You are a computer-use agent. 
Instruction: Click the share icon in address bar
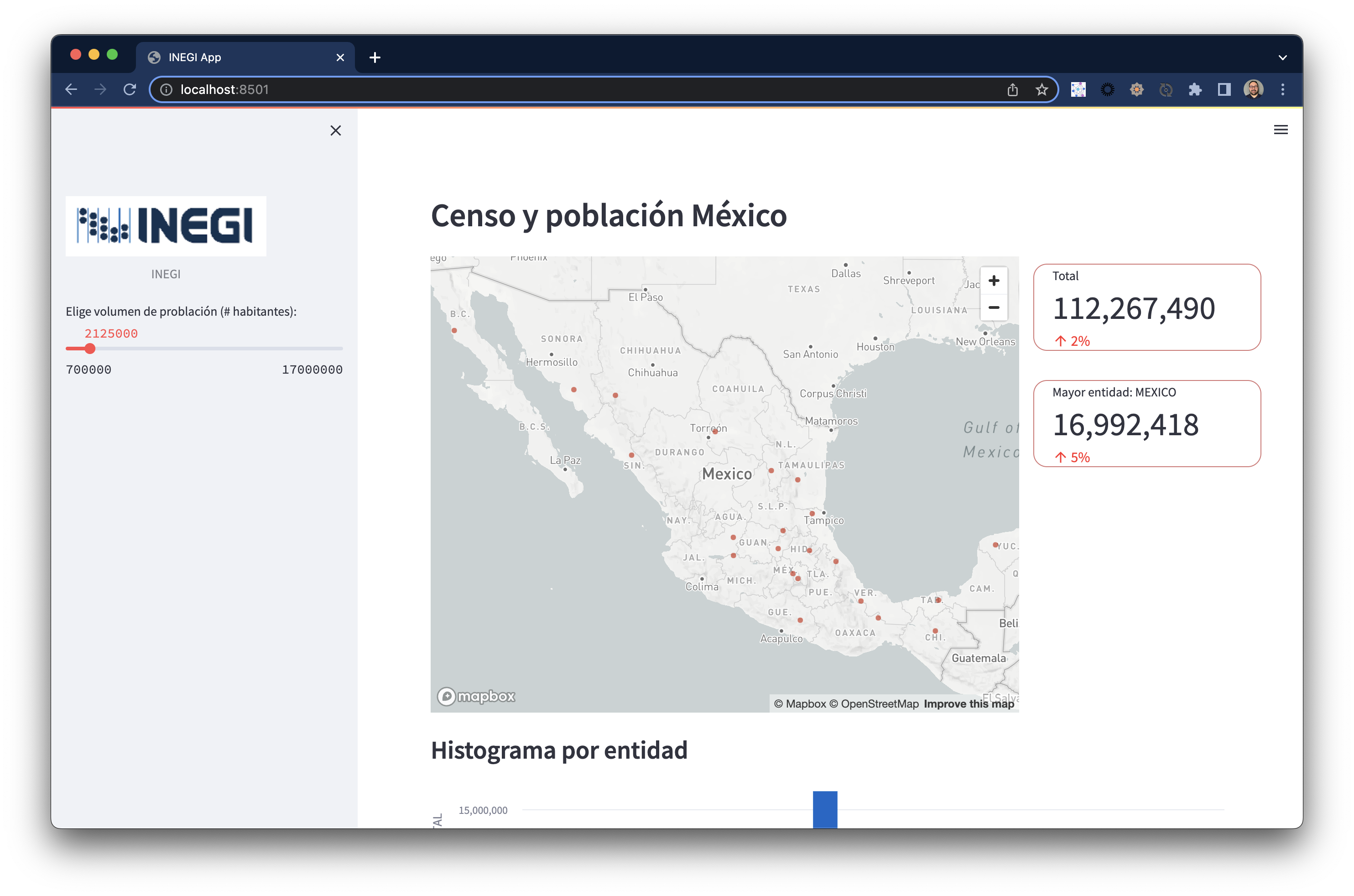coord(1012,89)
